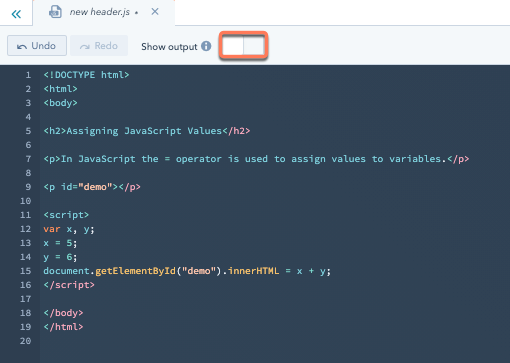Viewport: 510px width, 363px height.
Task: Click the opening <script> tag
Action: [66, 215]
